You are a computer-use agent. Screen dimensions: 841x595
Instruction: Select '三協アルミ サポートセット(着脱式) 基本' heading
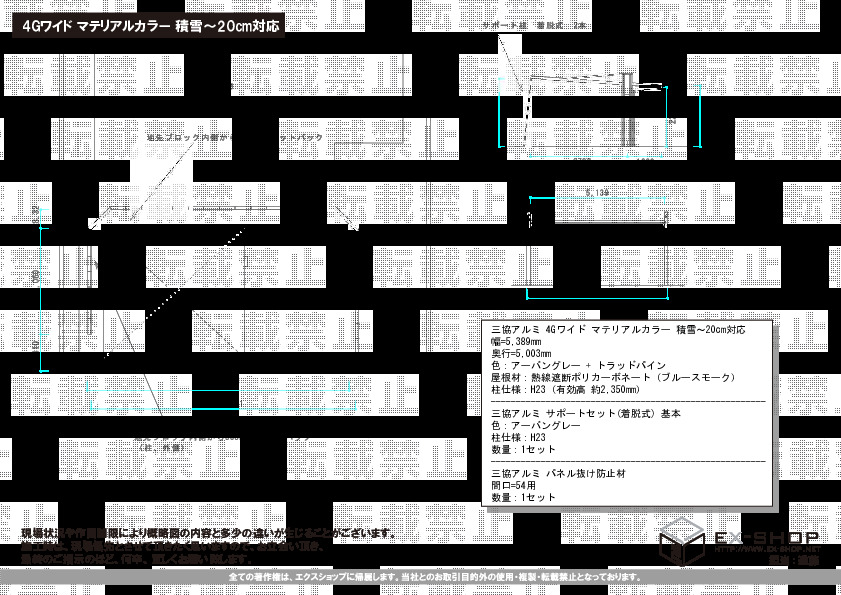coord(586,414)
